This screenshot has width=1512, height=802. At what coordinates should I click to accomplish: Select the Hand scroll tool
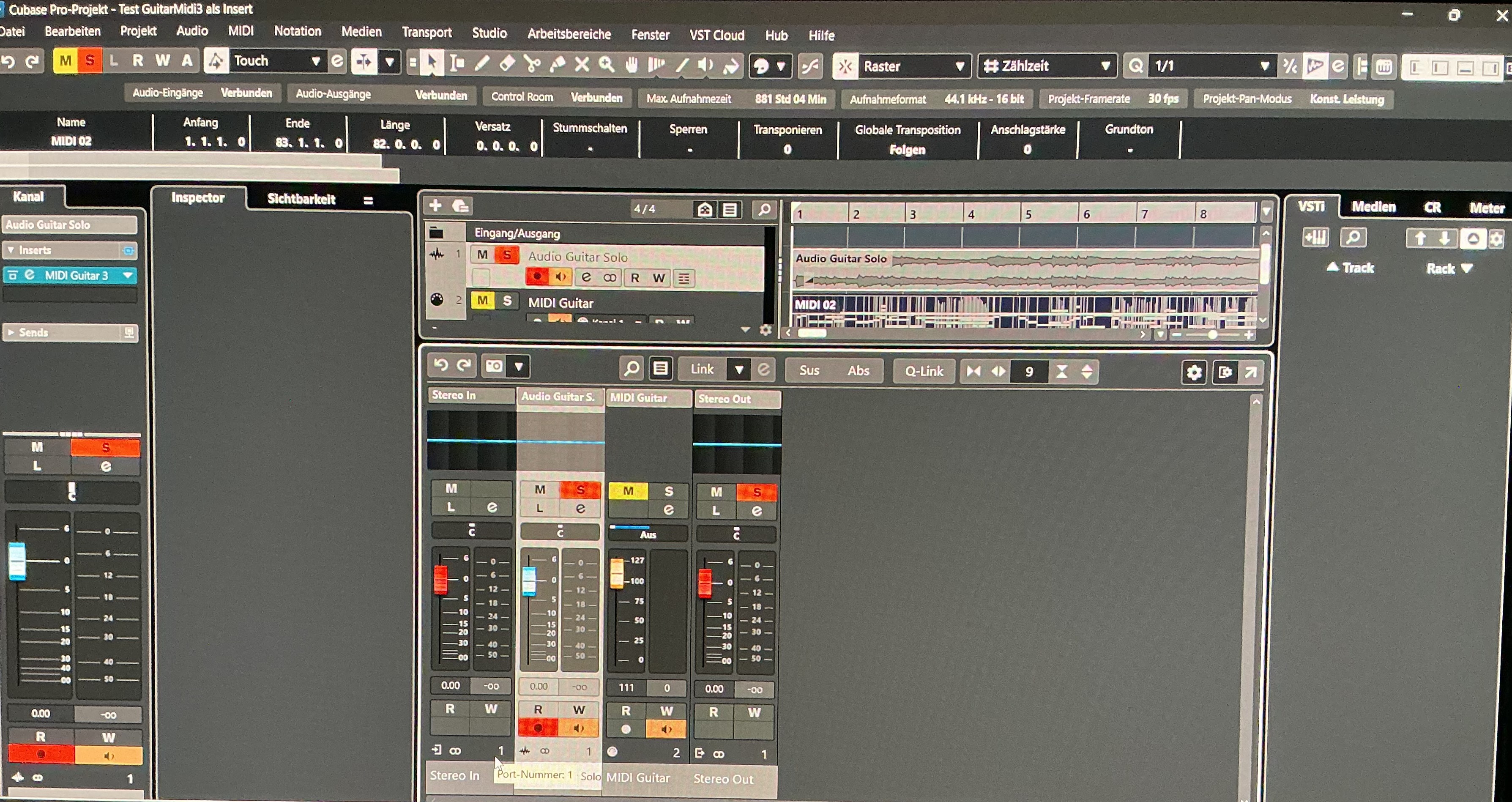click(632, 65)
